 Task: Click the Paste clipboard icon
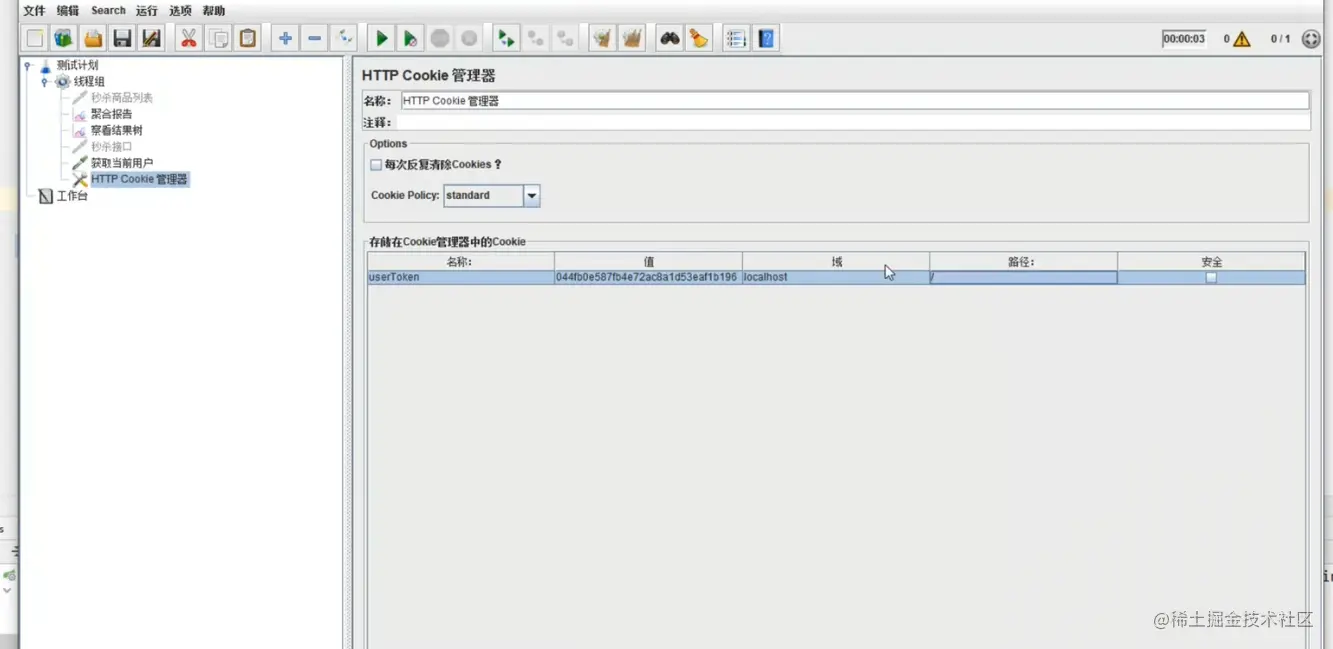coord(248,39)
